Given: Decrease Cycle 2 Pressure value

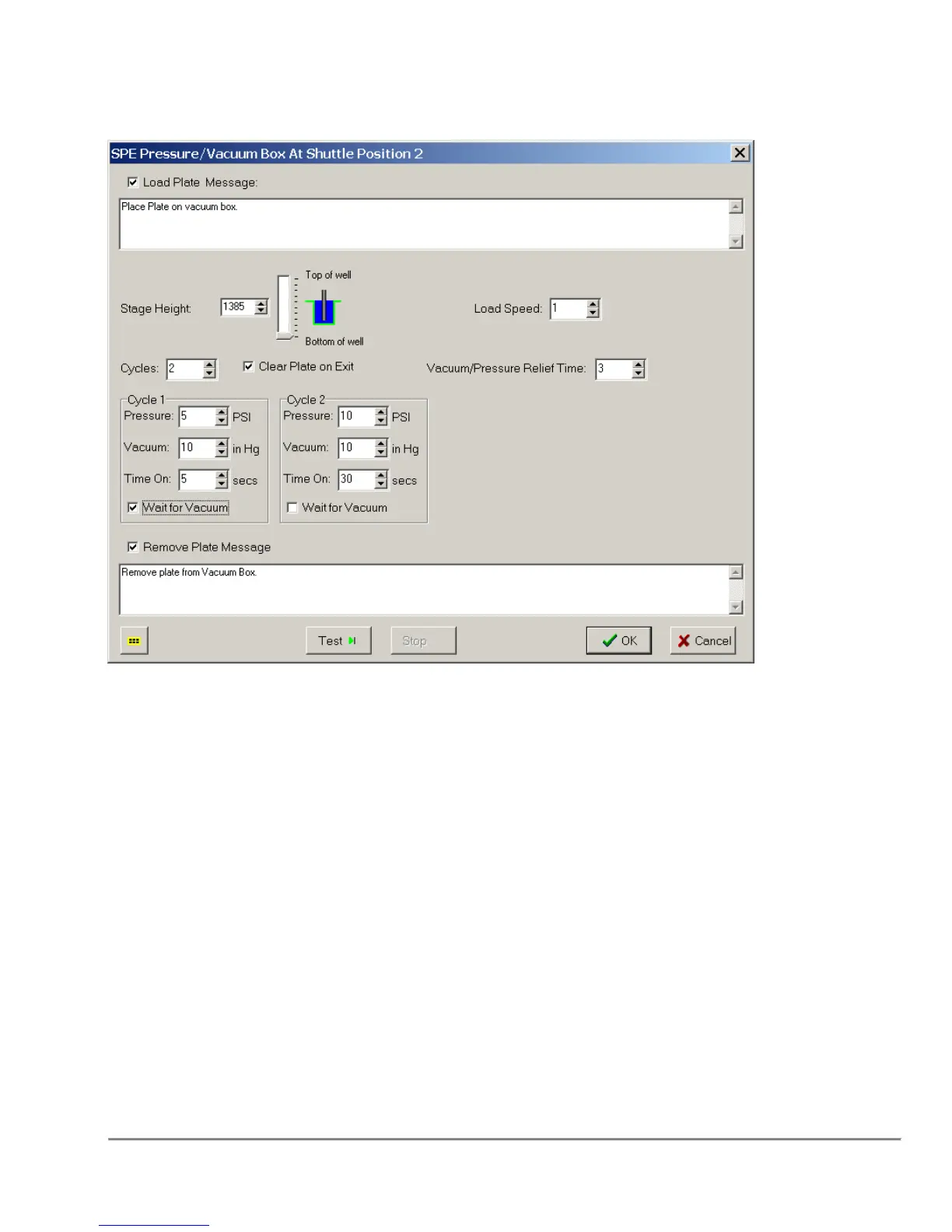Looking at the screenshot, I should point(381,421).
